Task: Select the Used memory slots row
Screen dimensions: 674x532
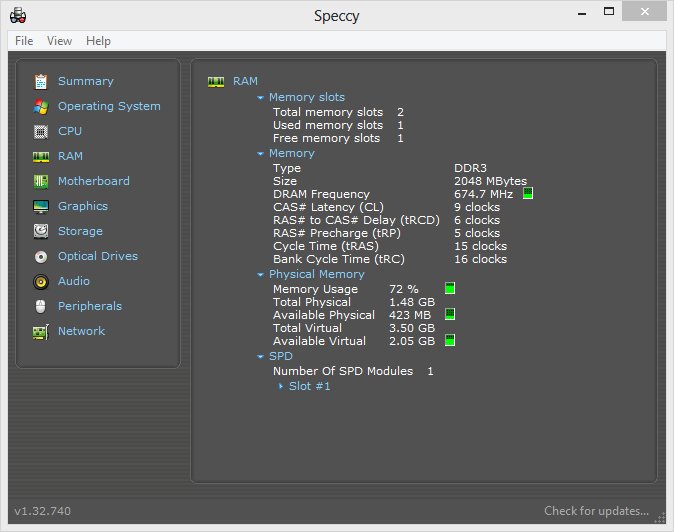Action: tap(338, 125)
